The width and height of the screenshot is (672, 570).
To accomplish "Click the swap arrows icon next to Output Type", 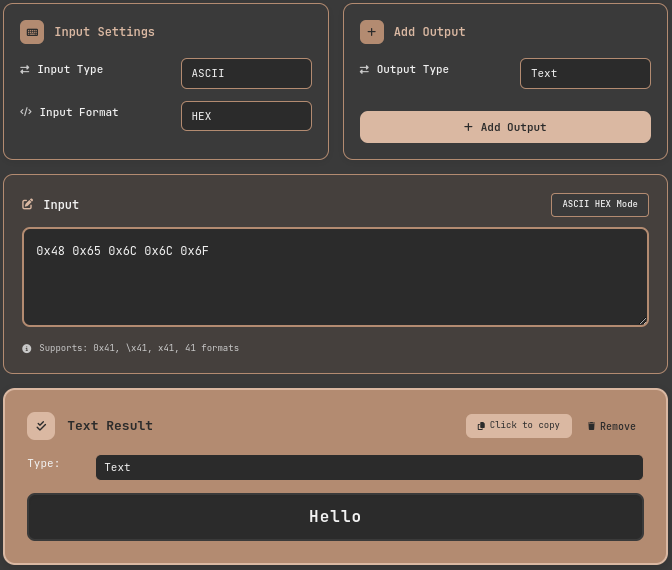I will [x=364, y=69].
